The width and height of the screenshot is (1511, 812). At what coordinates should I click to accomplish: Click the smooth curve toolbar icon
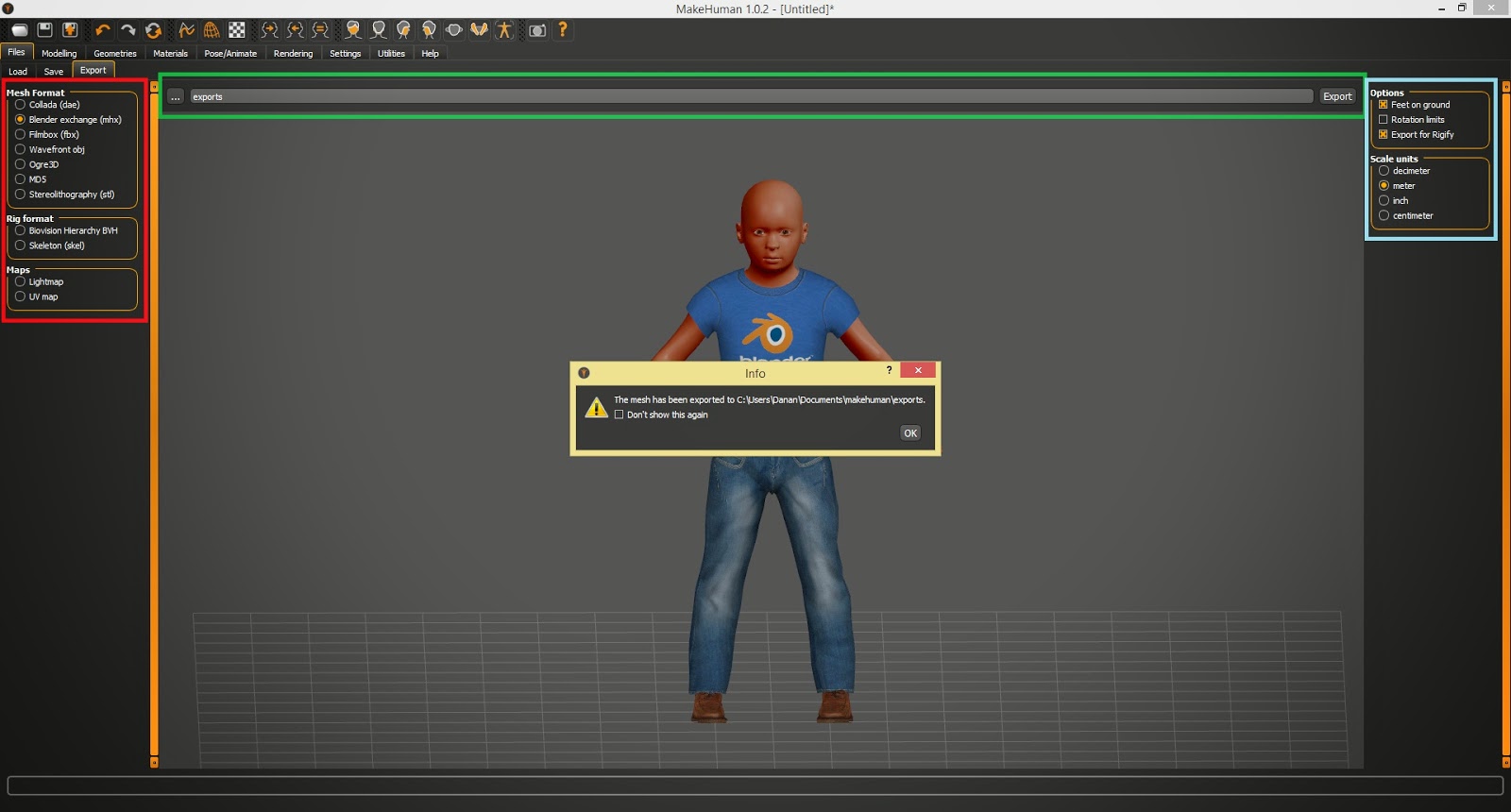[186, 30]
